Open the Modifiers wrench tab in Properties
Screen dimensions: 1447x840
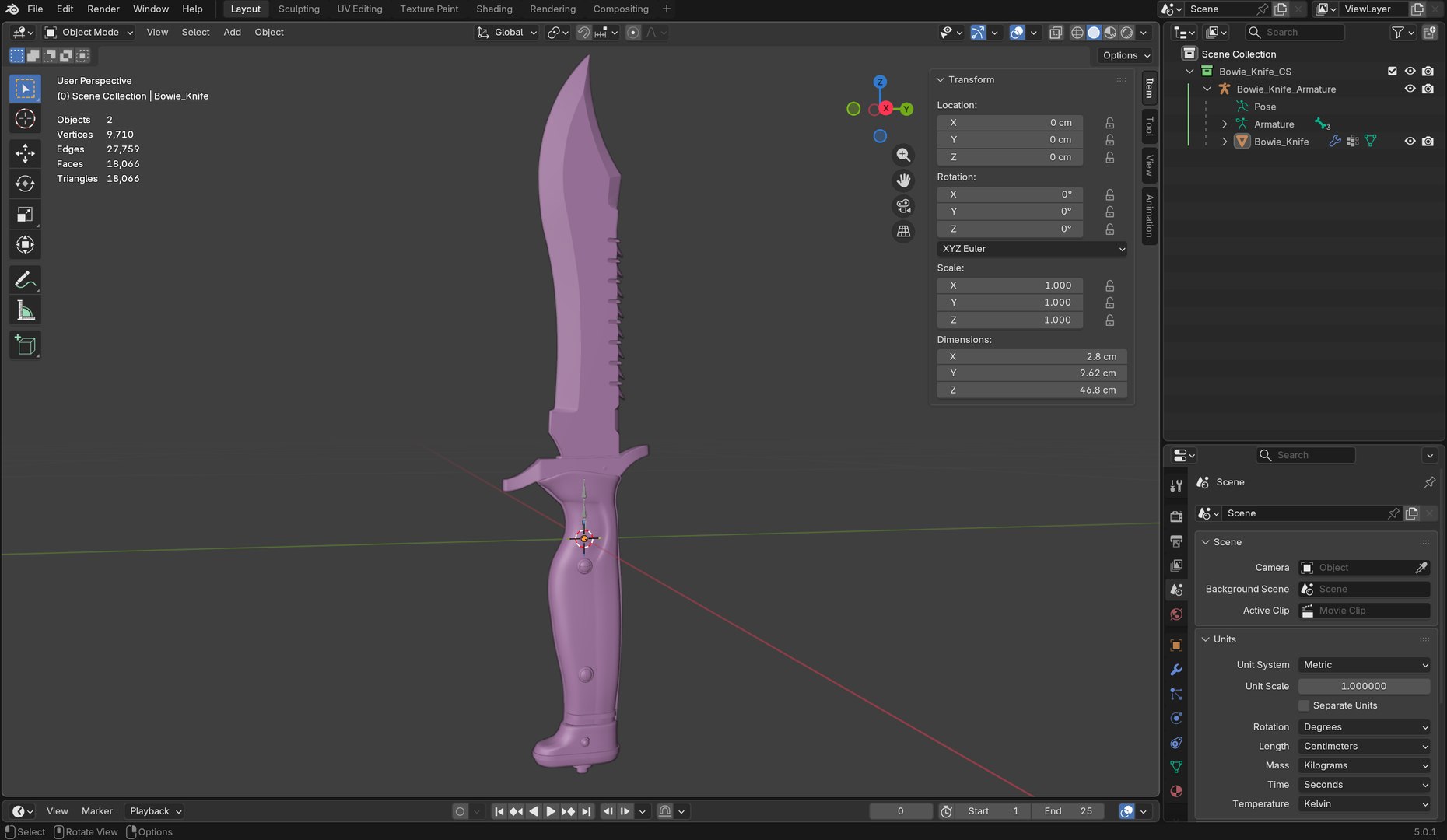tap(1176, 670)
